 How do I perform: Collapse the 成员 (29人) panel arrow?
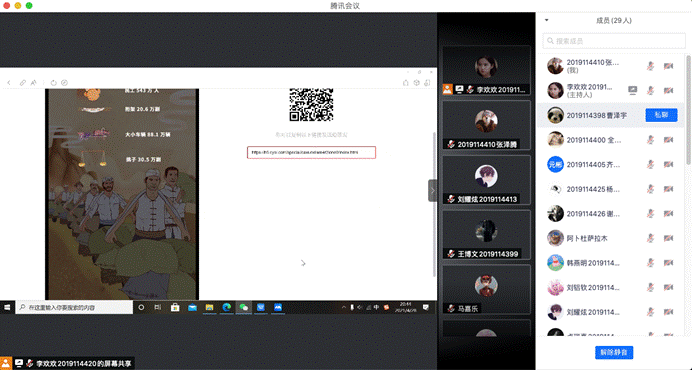546,20
